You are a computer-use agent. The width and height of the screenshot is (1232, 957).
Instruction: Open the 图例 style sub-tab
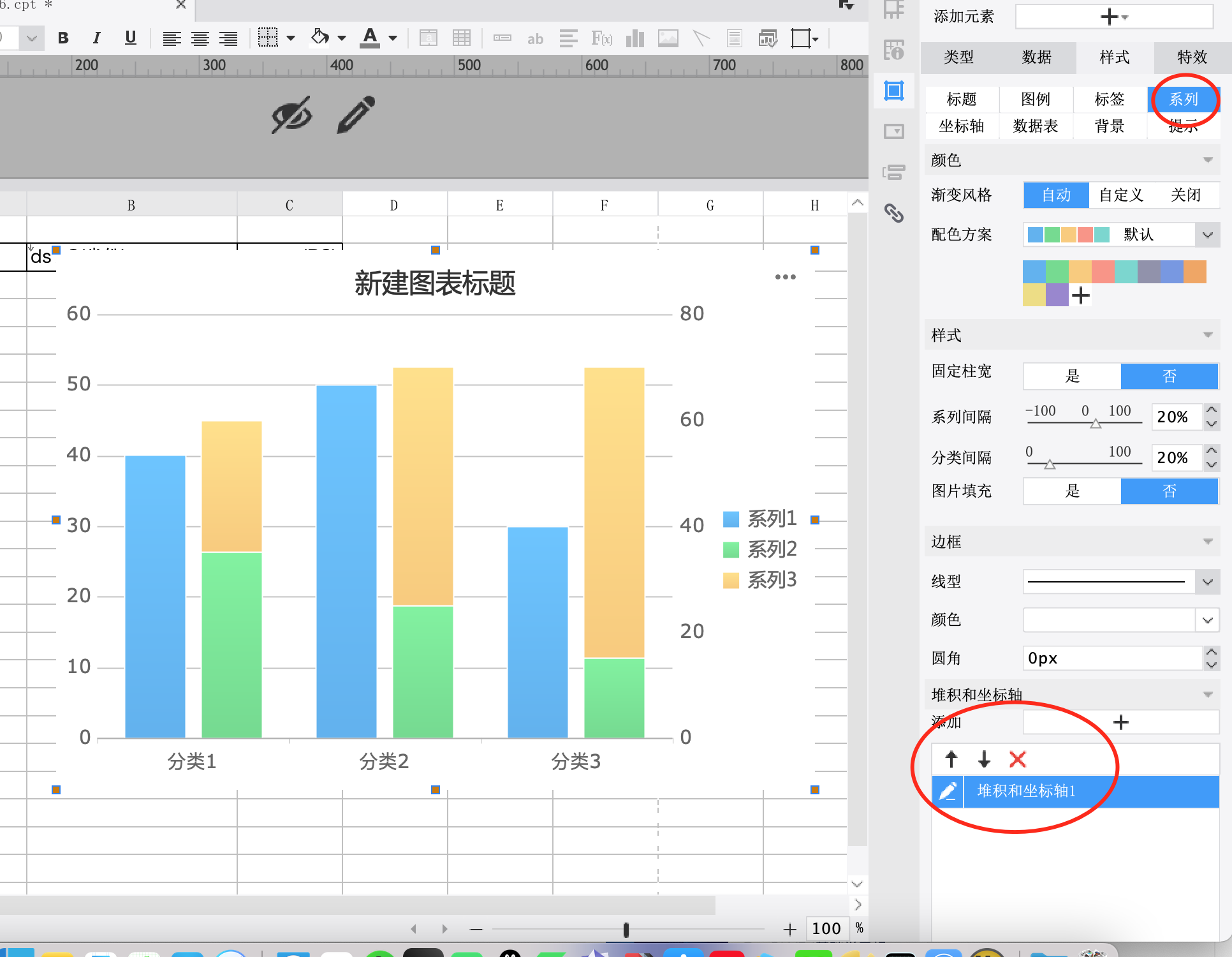point(1036,100)
